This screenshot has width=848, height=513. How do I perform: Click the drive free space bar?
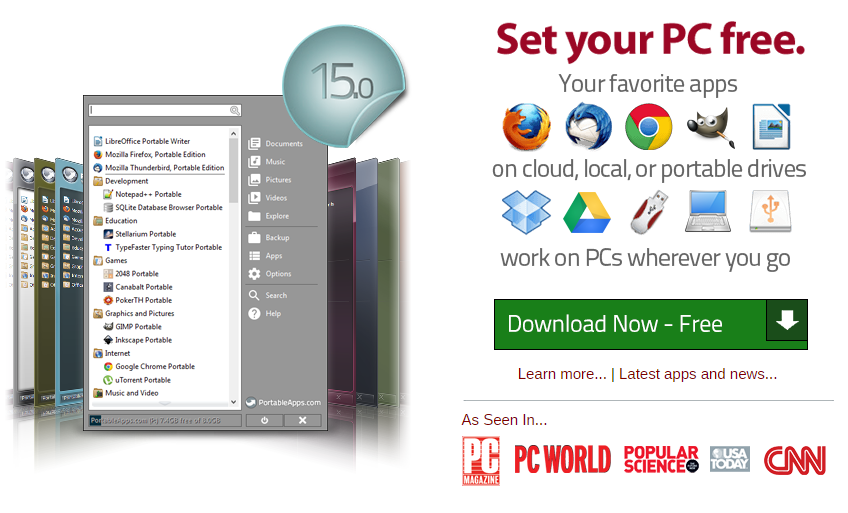165,420
